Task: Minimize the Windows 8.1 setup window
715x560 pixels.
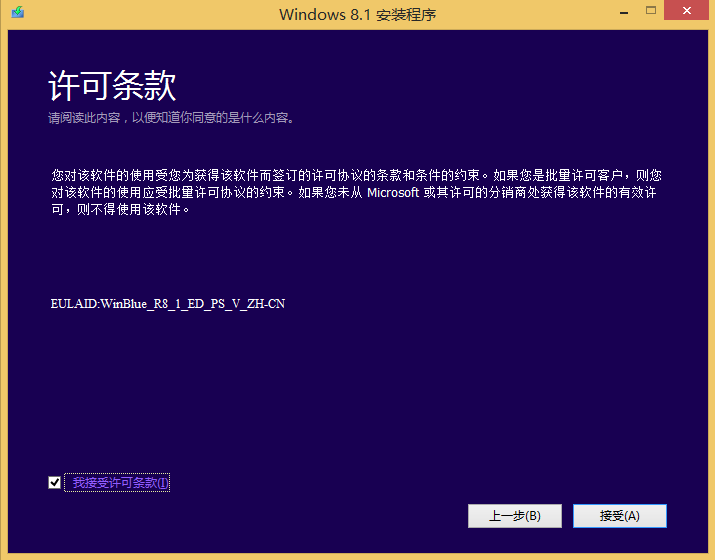Action: pos(624,11)
